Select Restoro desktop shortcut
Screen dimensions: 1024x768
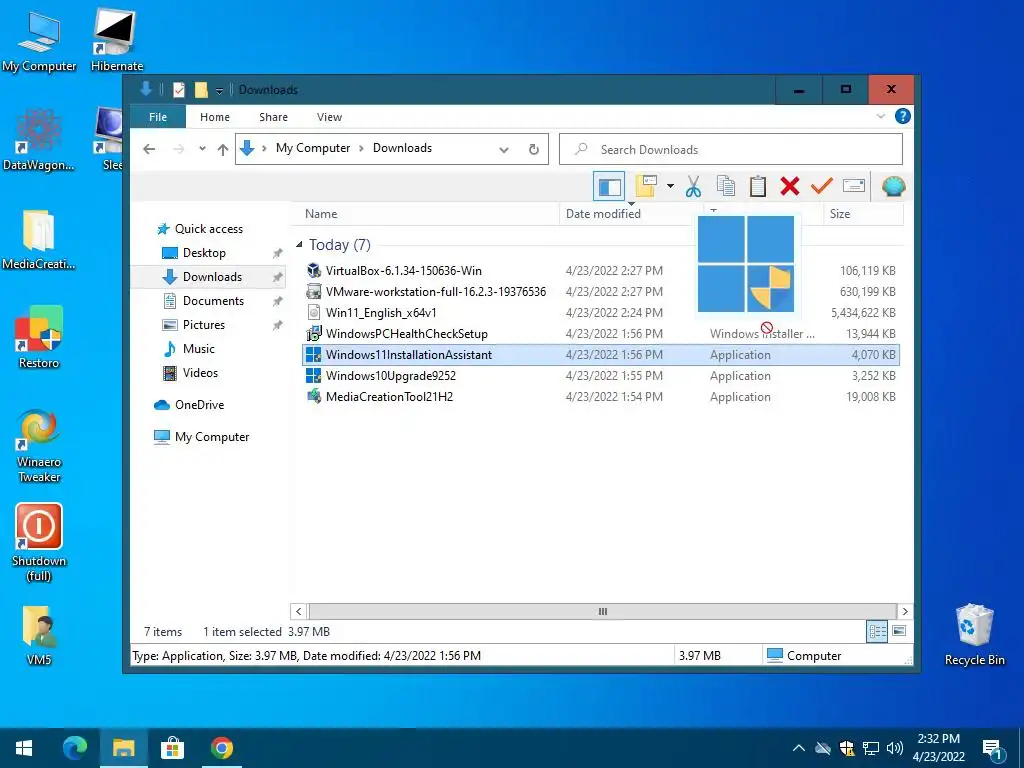[39, 337]
